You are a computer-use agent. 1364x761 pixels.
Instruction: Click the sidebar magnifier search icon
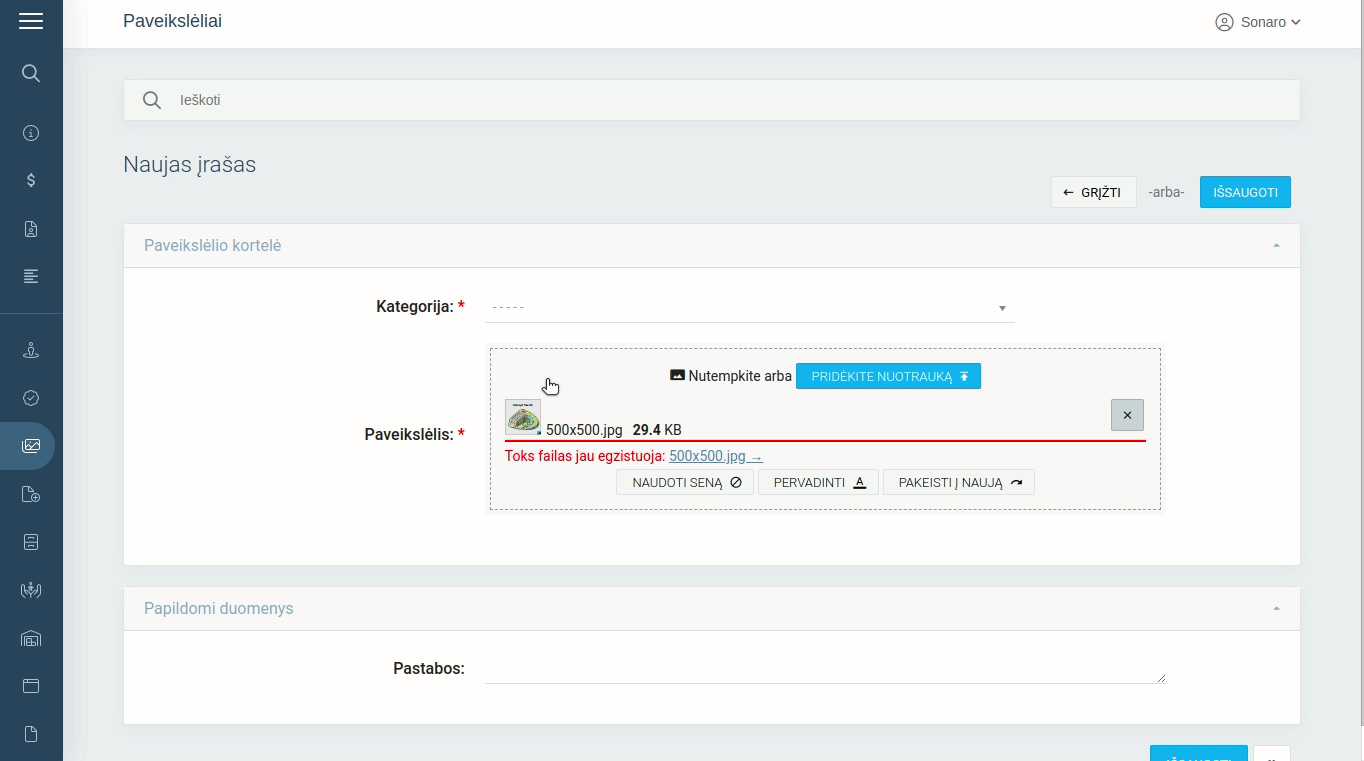[31, 73]
